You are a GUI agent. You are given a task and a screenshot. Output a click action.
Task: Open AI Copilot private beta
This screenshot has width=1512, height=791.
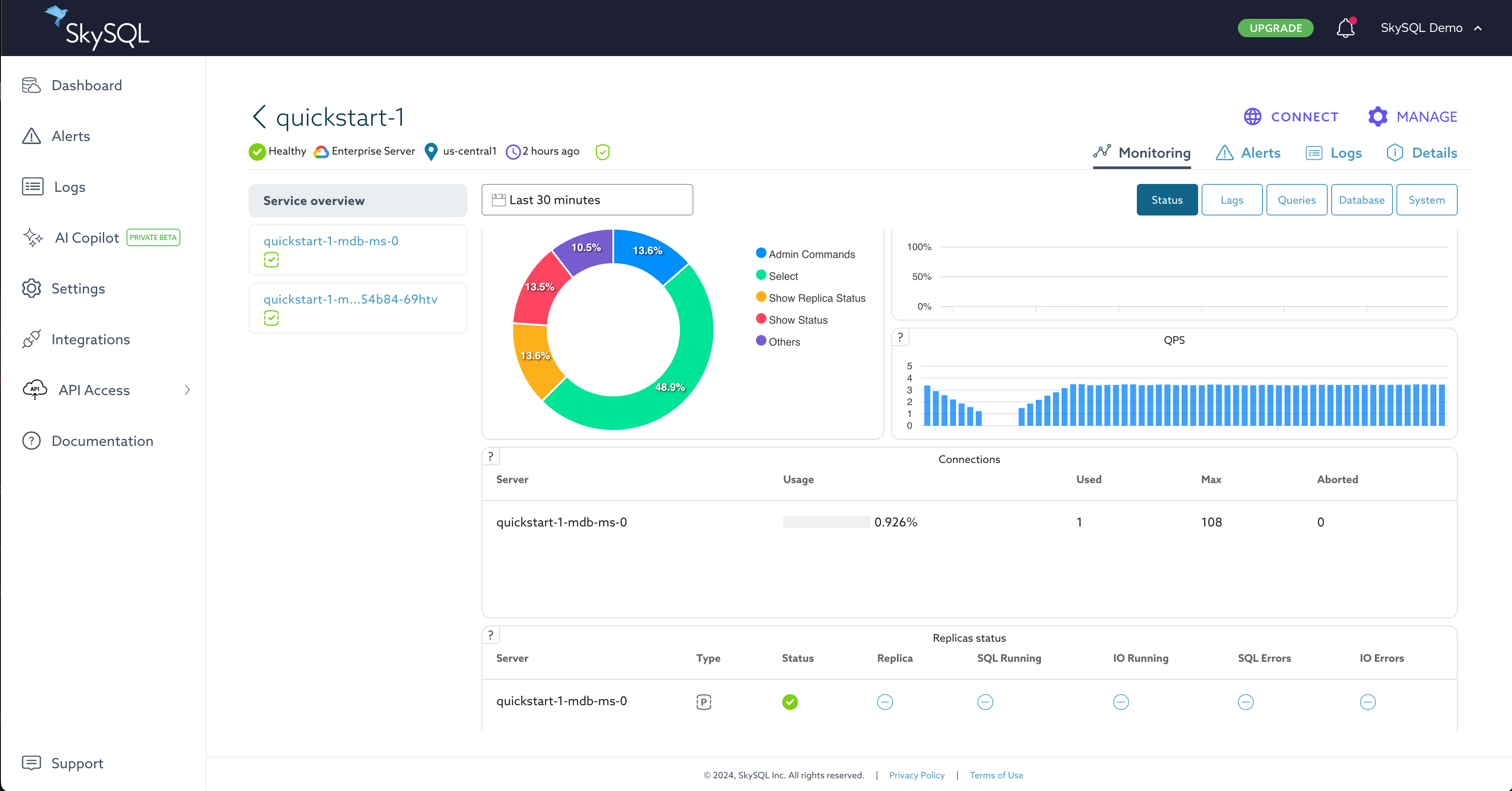(x=87, y=237)
